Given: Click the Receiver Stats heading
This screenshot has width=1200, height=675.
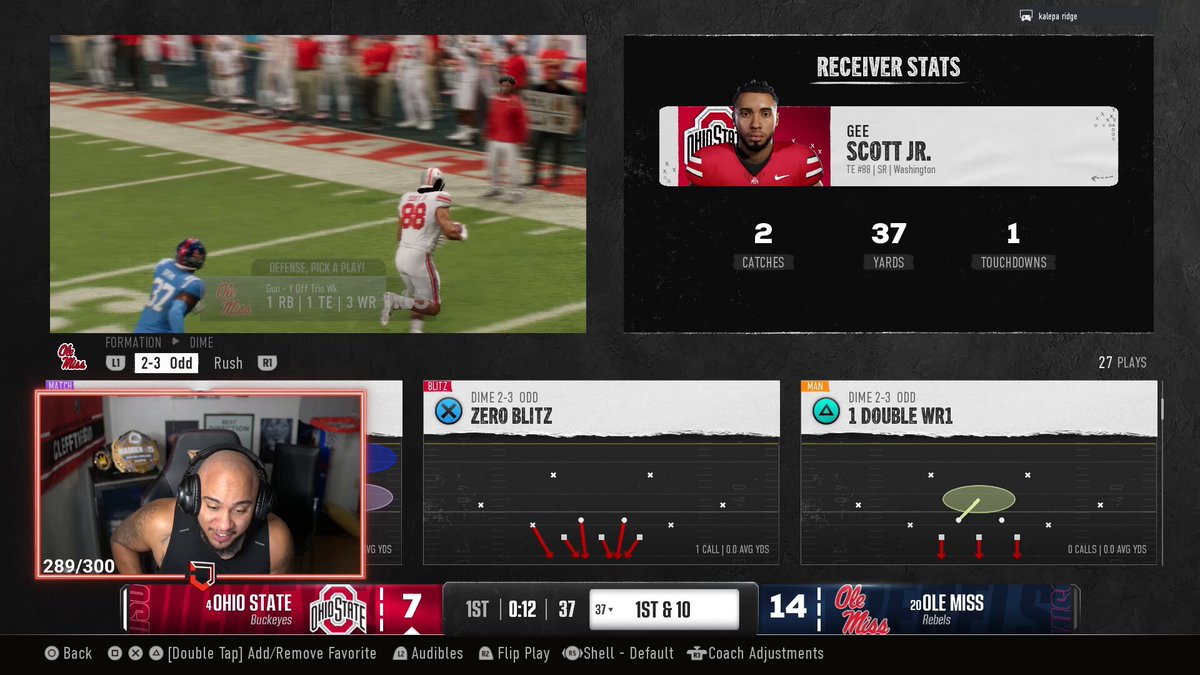Looking at the screenshot, I should point(888,67).
